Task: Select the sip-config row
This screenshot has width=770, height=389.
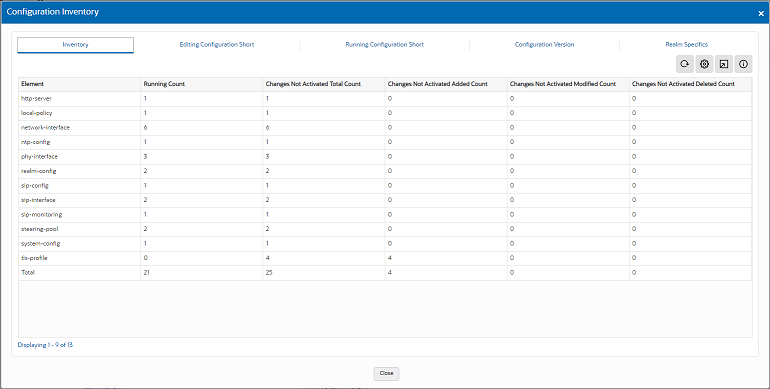Action: click(x=385, y=186)
